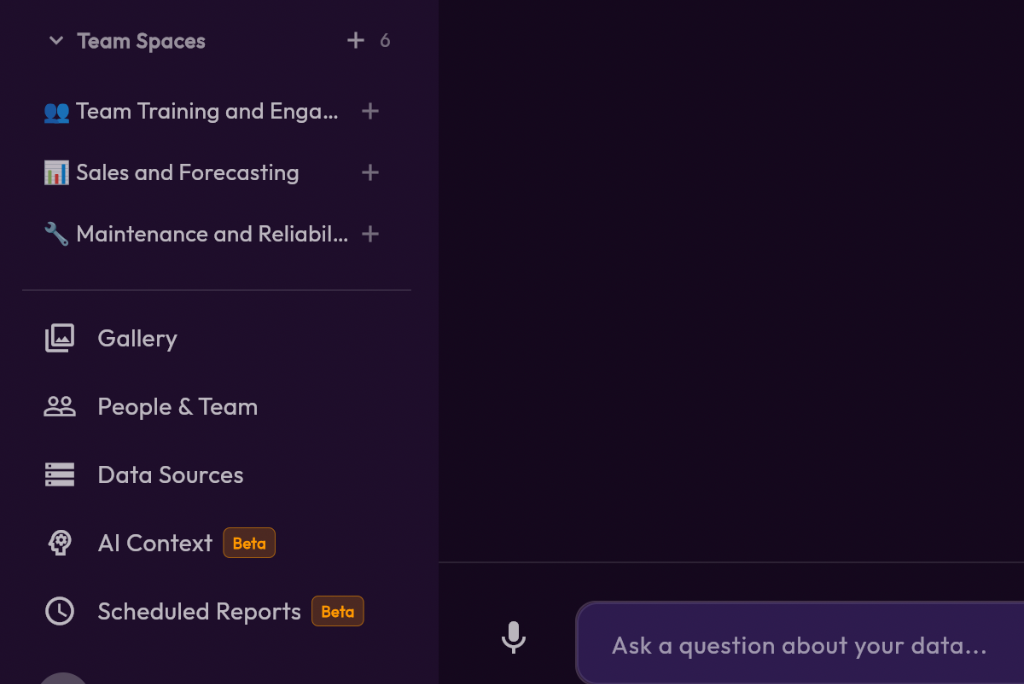Open the Gallery menu item
1024x684 pixels.
137,339
